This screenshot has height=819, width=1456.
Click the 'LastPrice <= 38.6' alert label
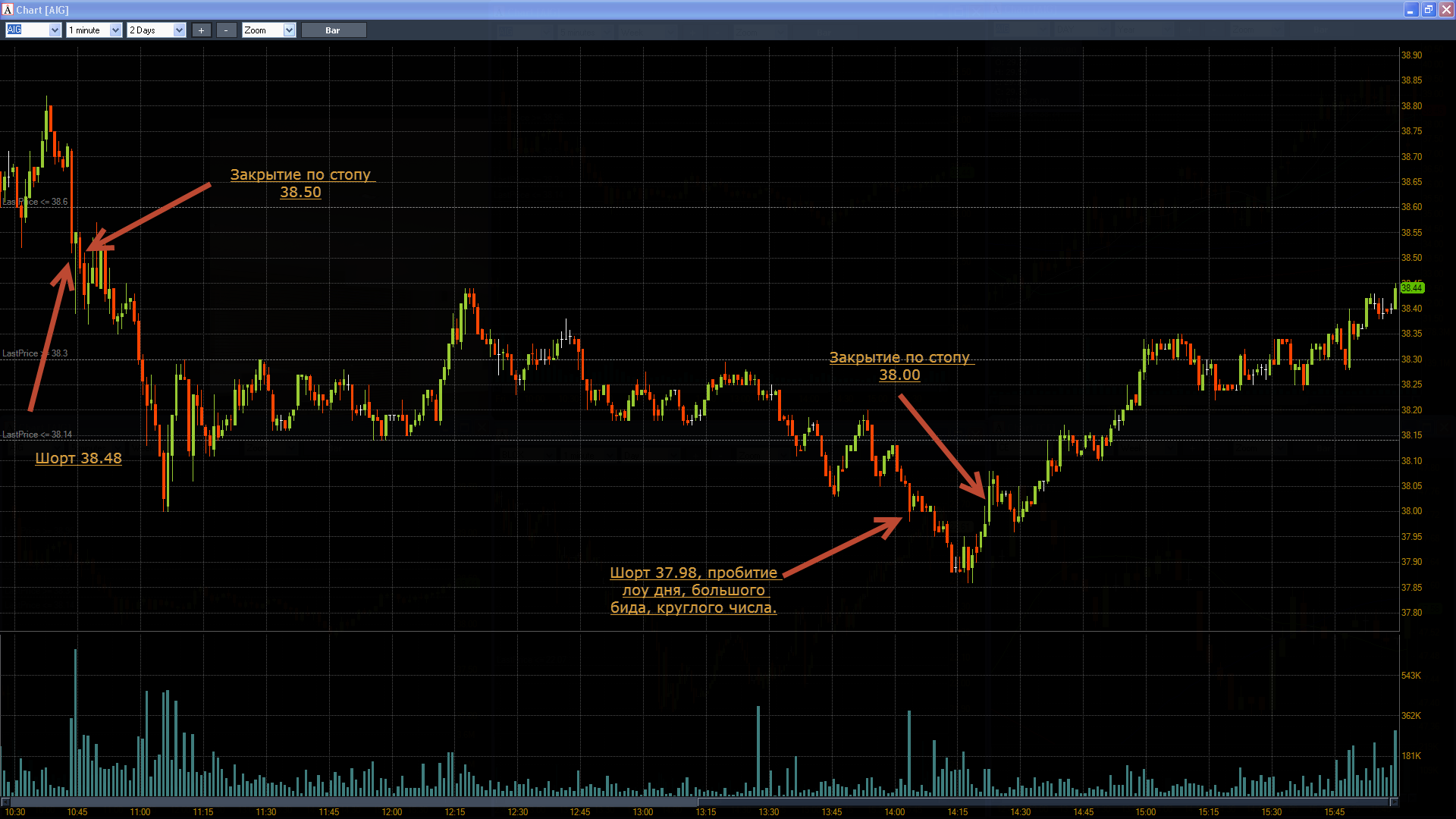coord(35,202)
